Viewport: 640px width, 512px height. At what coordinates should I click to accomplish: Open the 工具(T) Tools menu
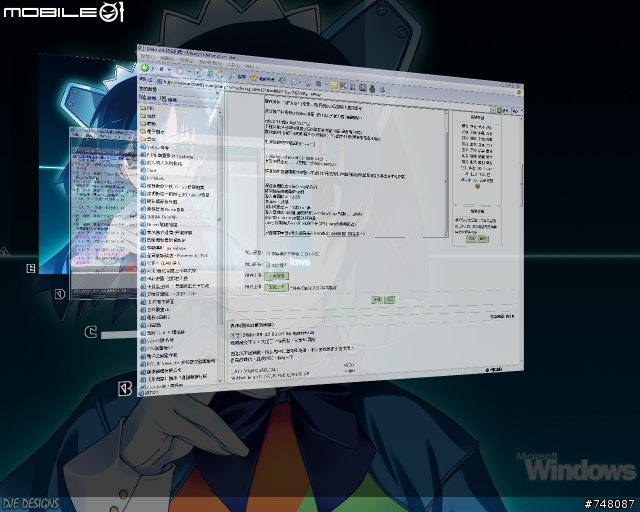tap(233, 65)
